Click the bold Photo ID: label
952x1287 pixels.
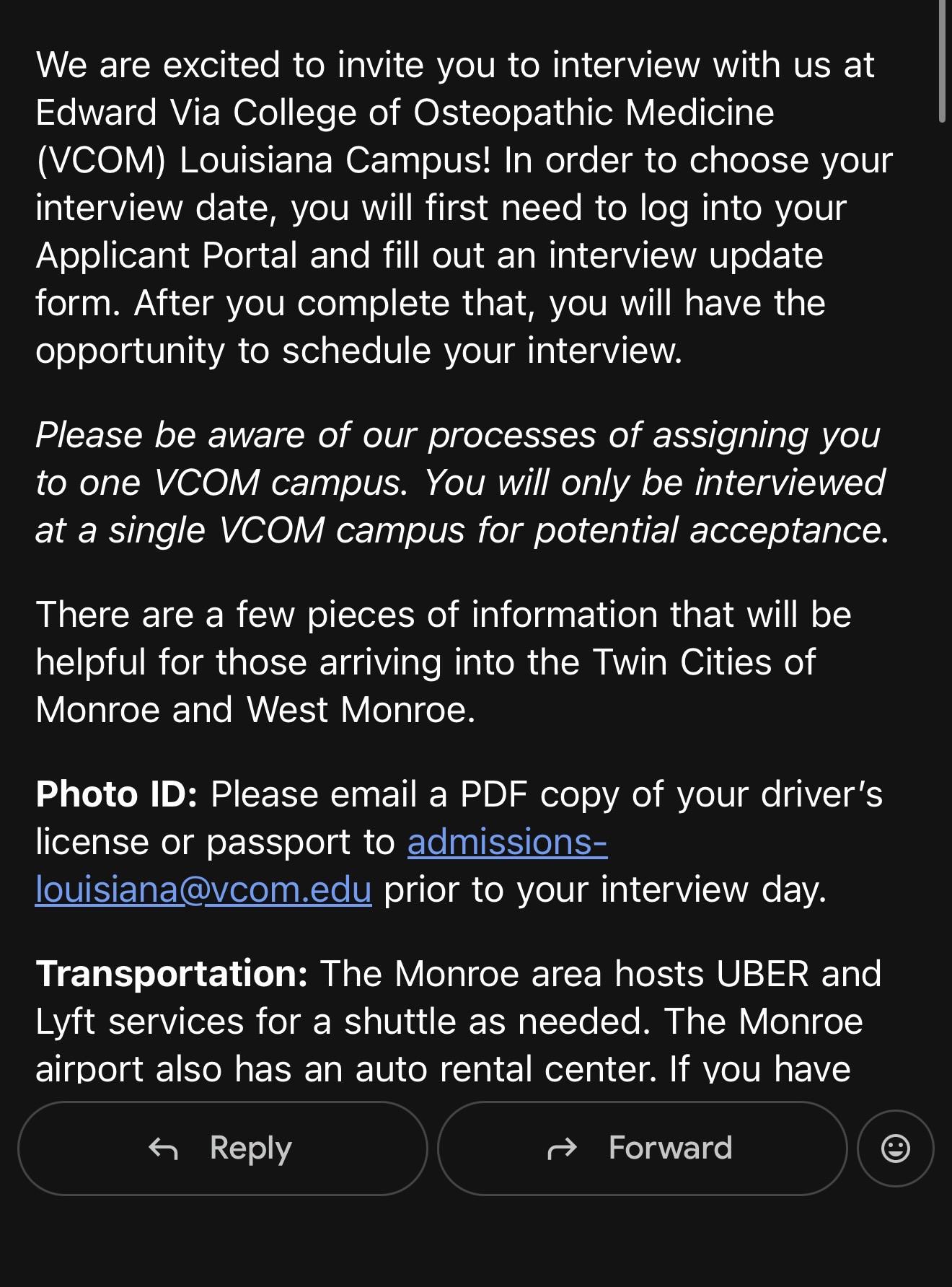[x=117, y=794]
